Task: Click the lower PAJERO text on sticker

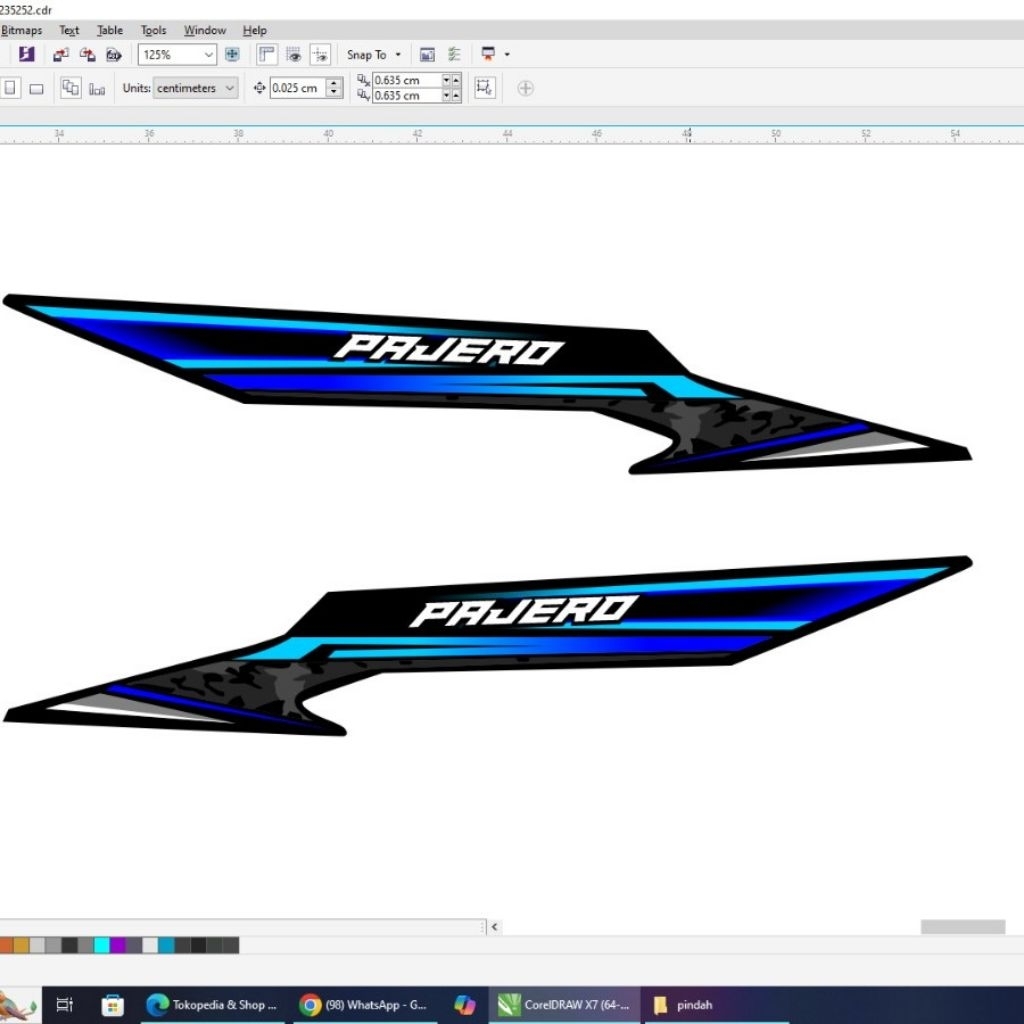Action: pyautogui.click(x=524, y=611)
